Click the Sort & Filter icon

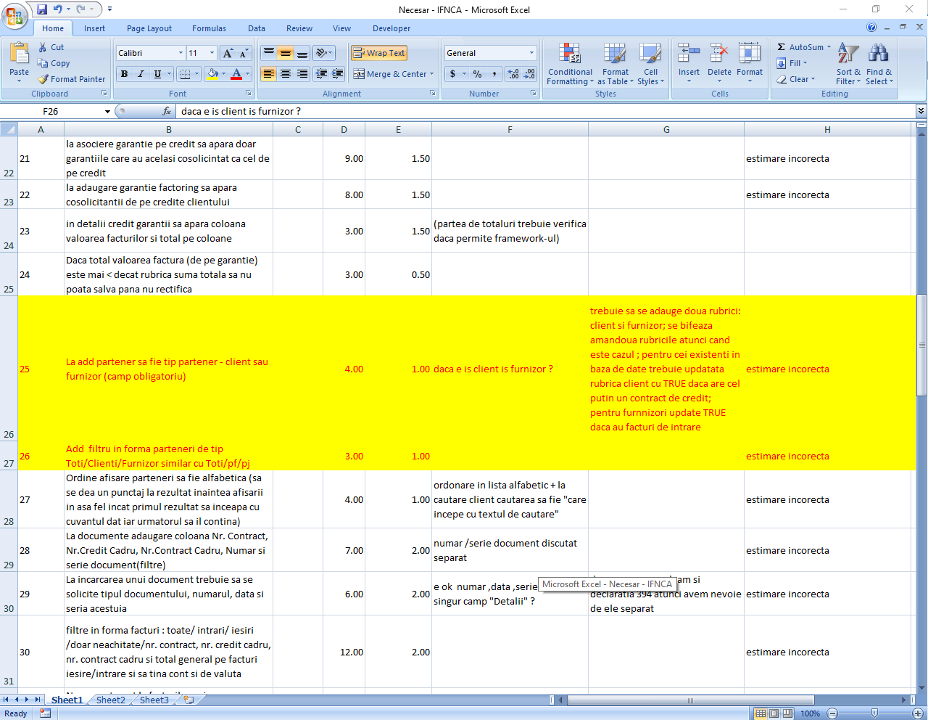pos(848,64)
